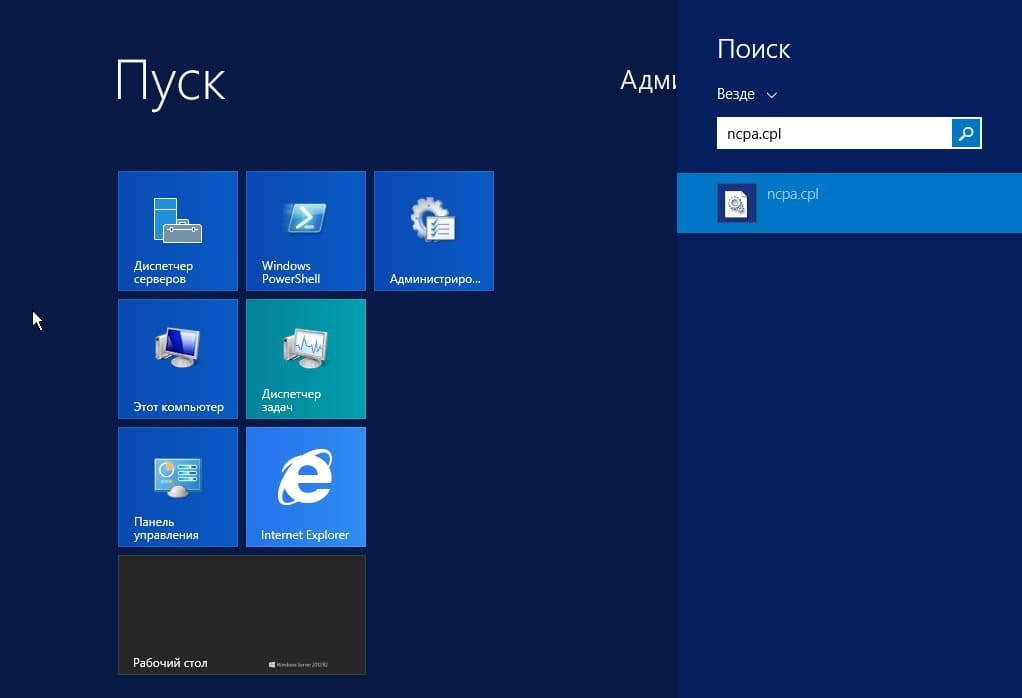The height and width of the screenshot is (698, 1022).
Task: Launch the Диспетчер задач tile
Action: pos(306,359)
